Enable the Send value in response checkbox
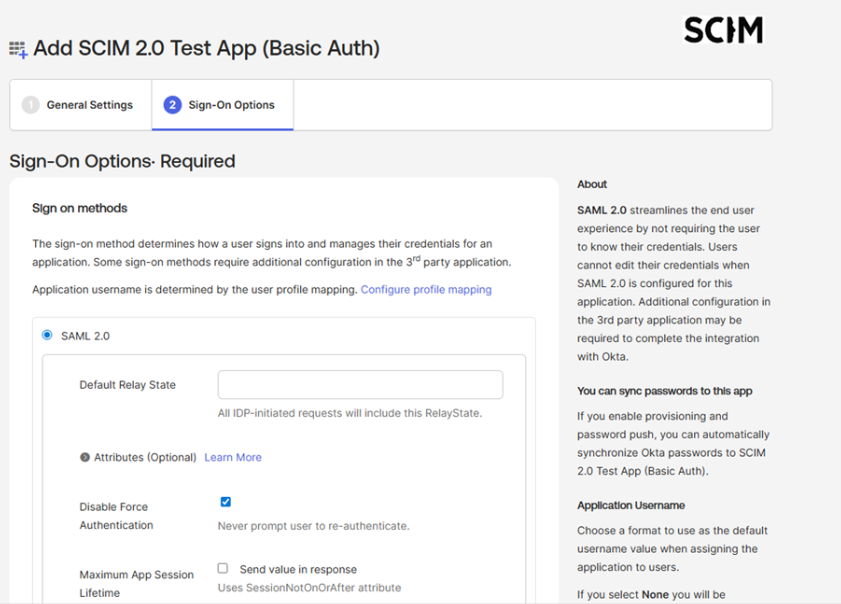The width and height of the screenshot is (841, 604). click(x=223, y=568)
